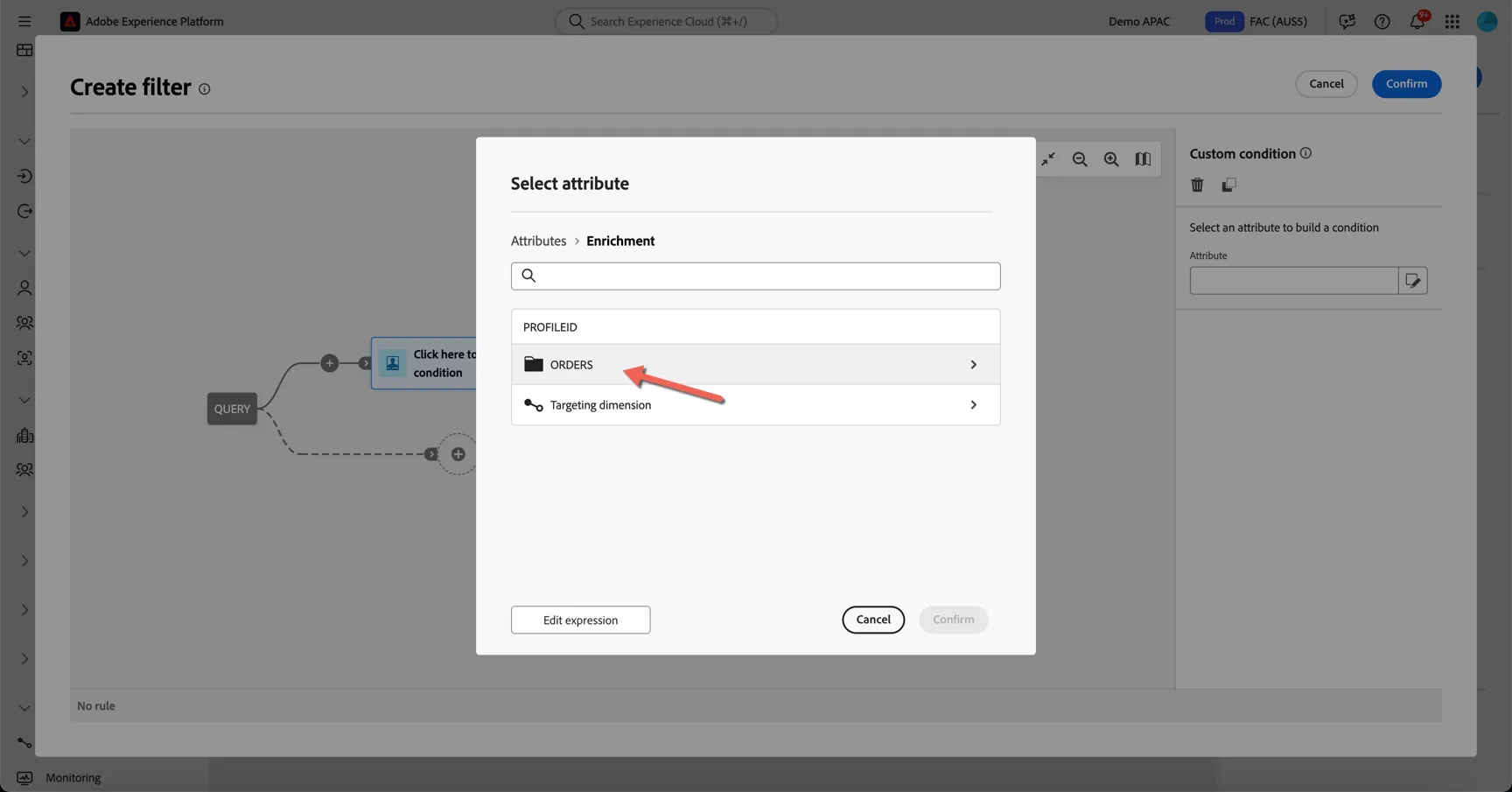The width and height of the screenshot is (1512, 792).
Task: Expand the bottom sidebar down-chevron
Action: (24, 708)
